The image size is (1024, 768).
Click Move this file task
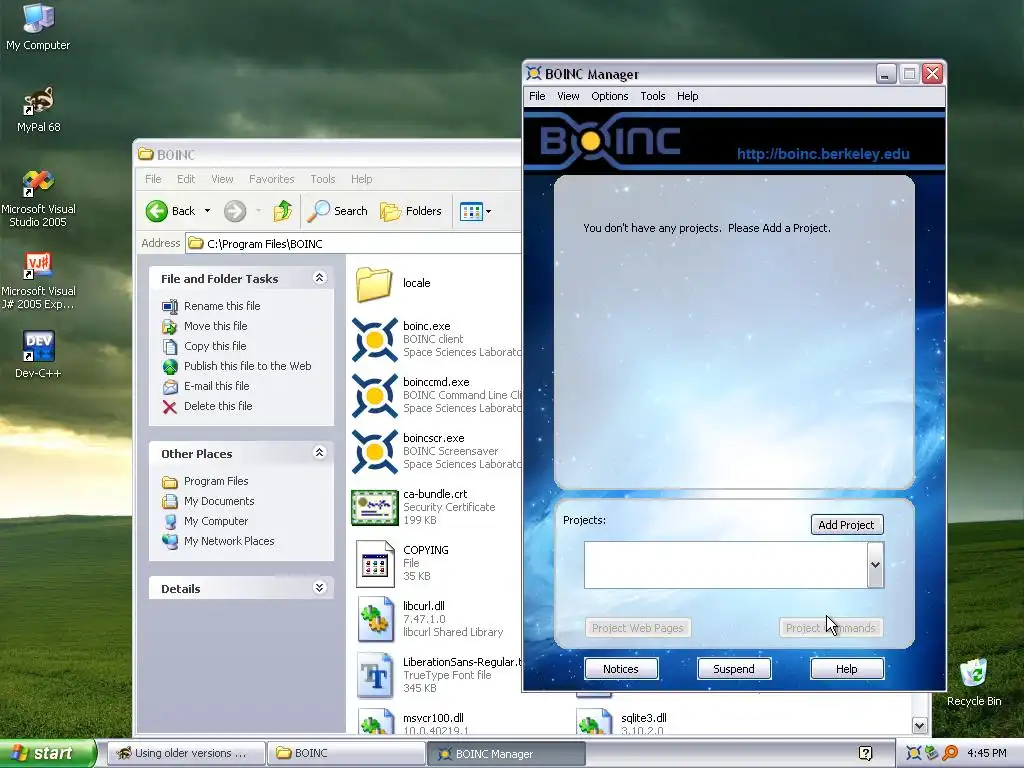point(216,326)
